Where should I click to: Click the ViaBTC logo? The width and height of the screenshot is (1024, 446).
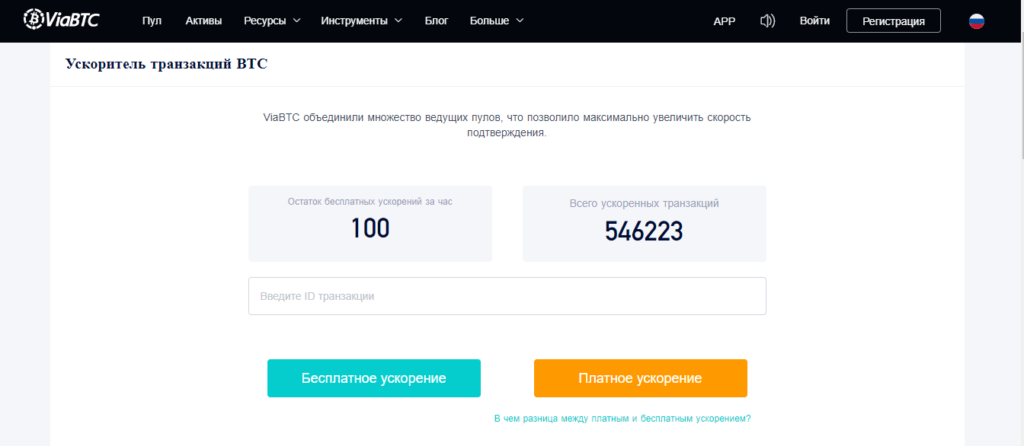62,20
